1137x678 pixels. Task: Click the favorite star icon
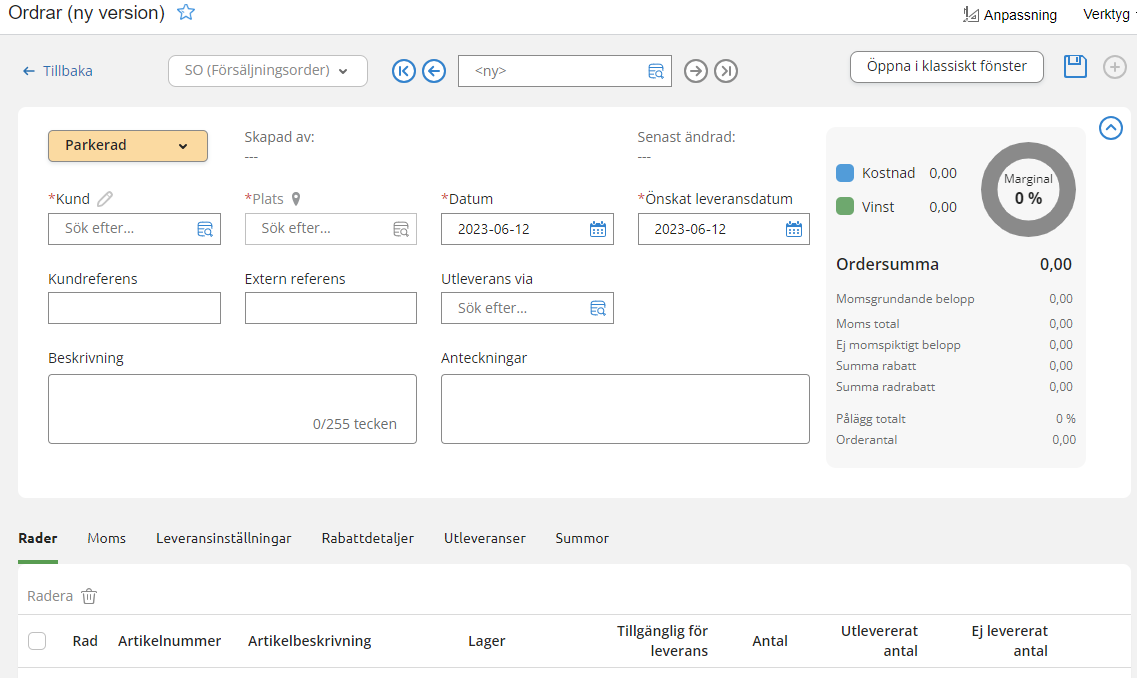(x=186, y=13)
